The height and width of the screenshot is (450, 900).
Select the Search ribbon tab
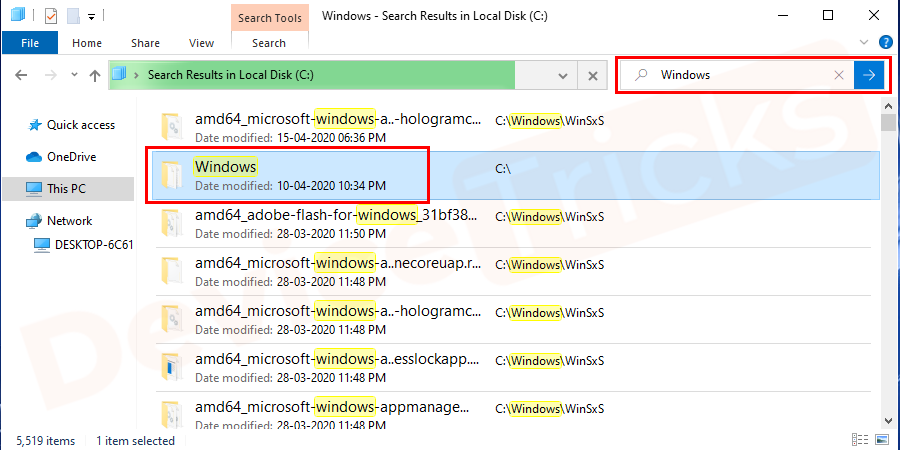269,43
